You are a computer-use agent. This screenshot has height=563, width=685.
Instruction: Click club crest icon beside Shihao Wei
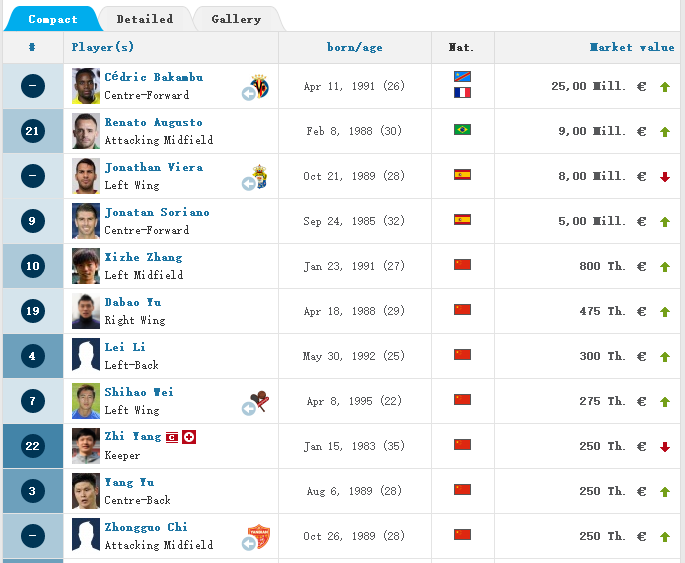tap(259, 400)
